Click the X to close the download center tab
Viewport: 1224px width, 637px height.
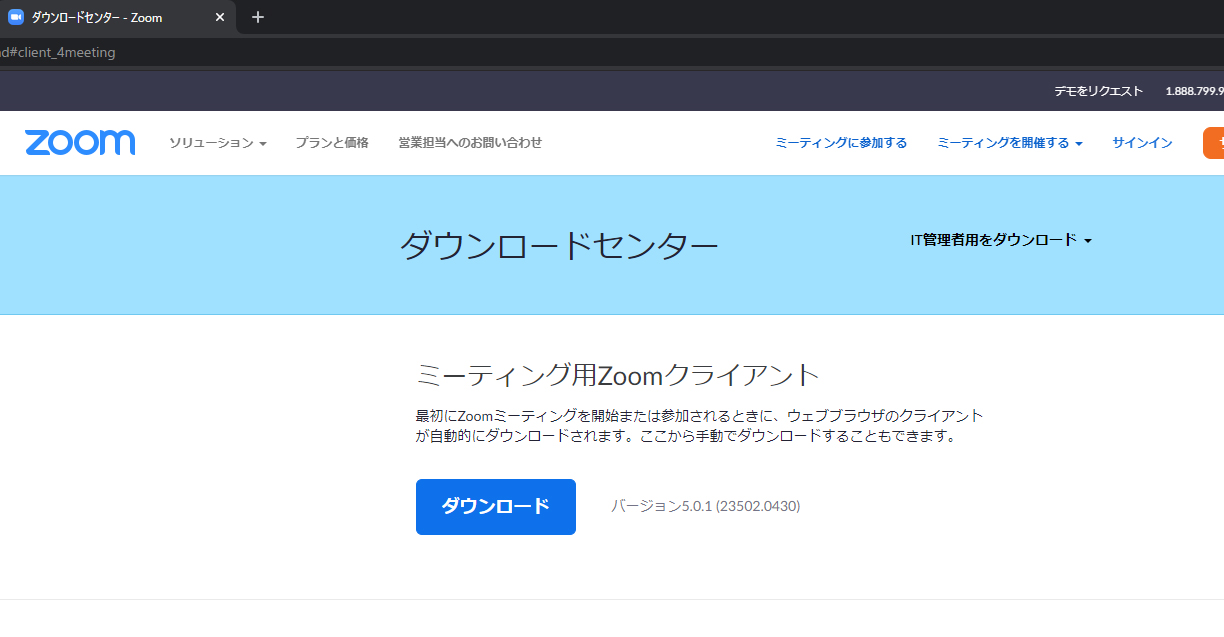[218, 17]
